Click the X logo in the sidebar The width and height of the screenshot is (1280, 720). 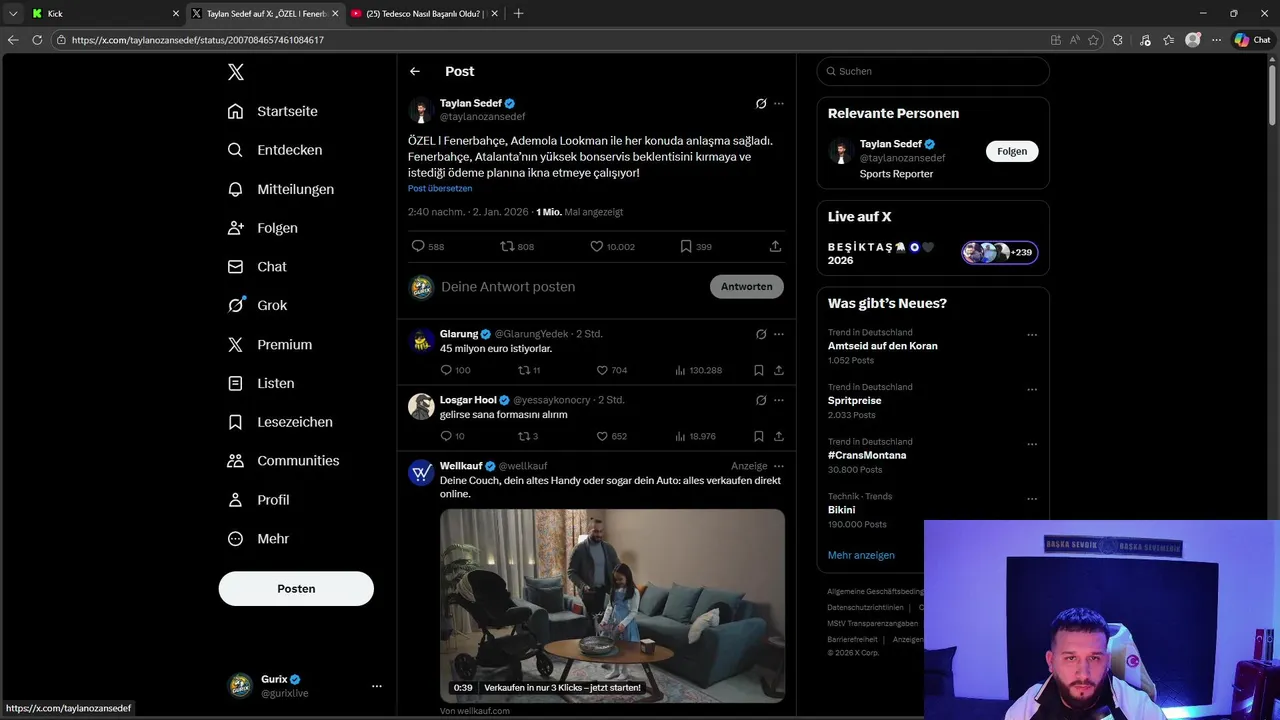(x=235, y=72)
